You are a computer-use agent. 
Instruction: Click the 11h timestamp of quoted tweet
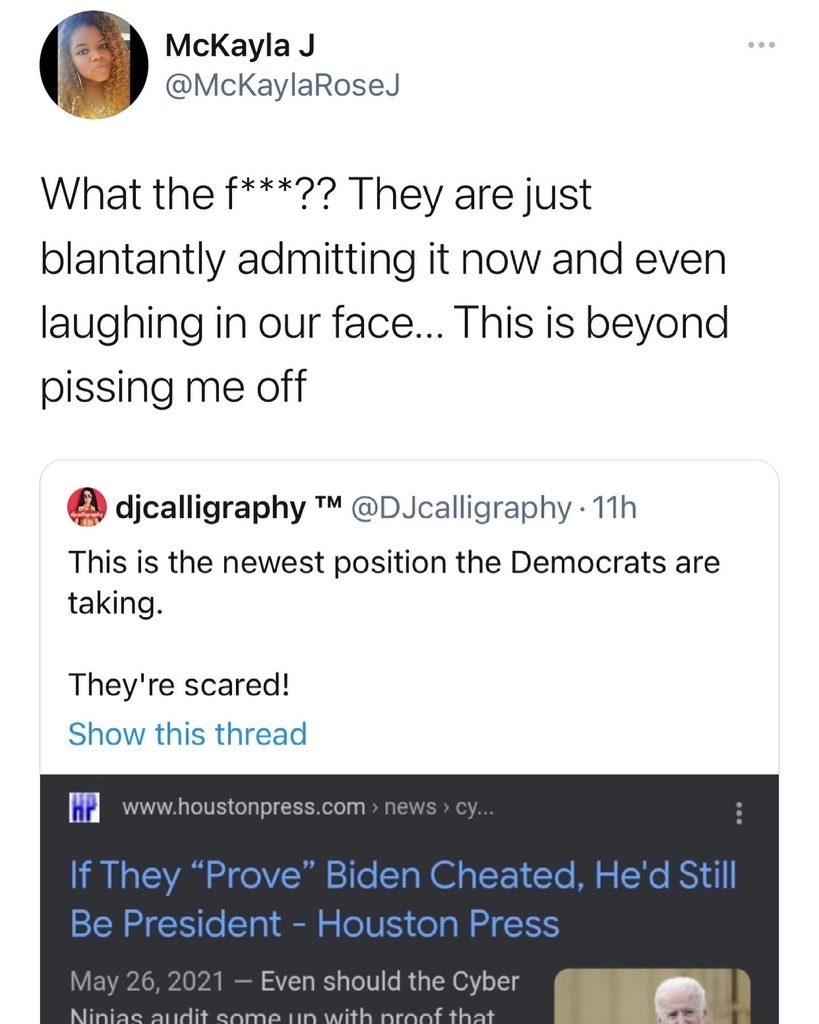[614, 508]
